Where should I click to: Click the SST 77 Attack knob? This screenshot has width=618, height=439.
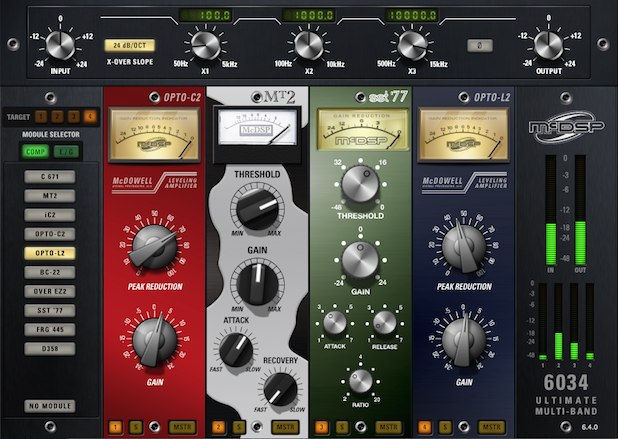[335, 323]
